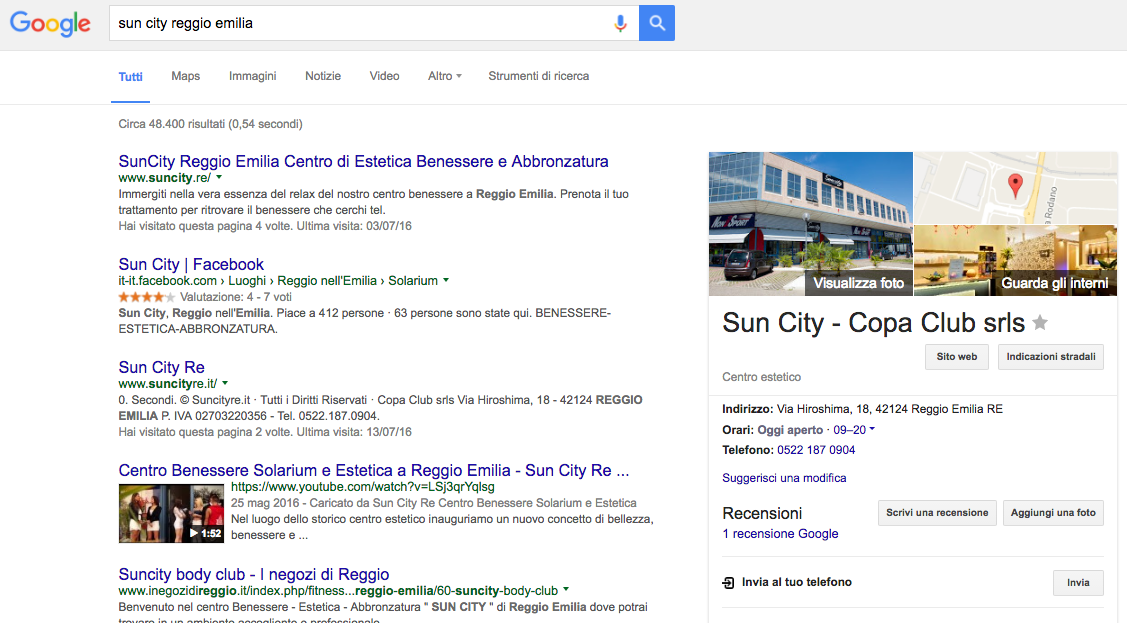Open the Sun City Re result
This screenshot has width=1127, height=623.
pos(162,367)
